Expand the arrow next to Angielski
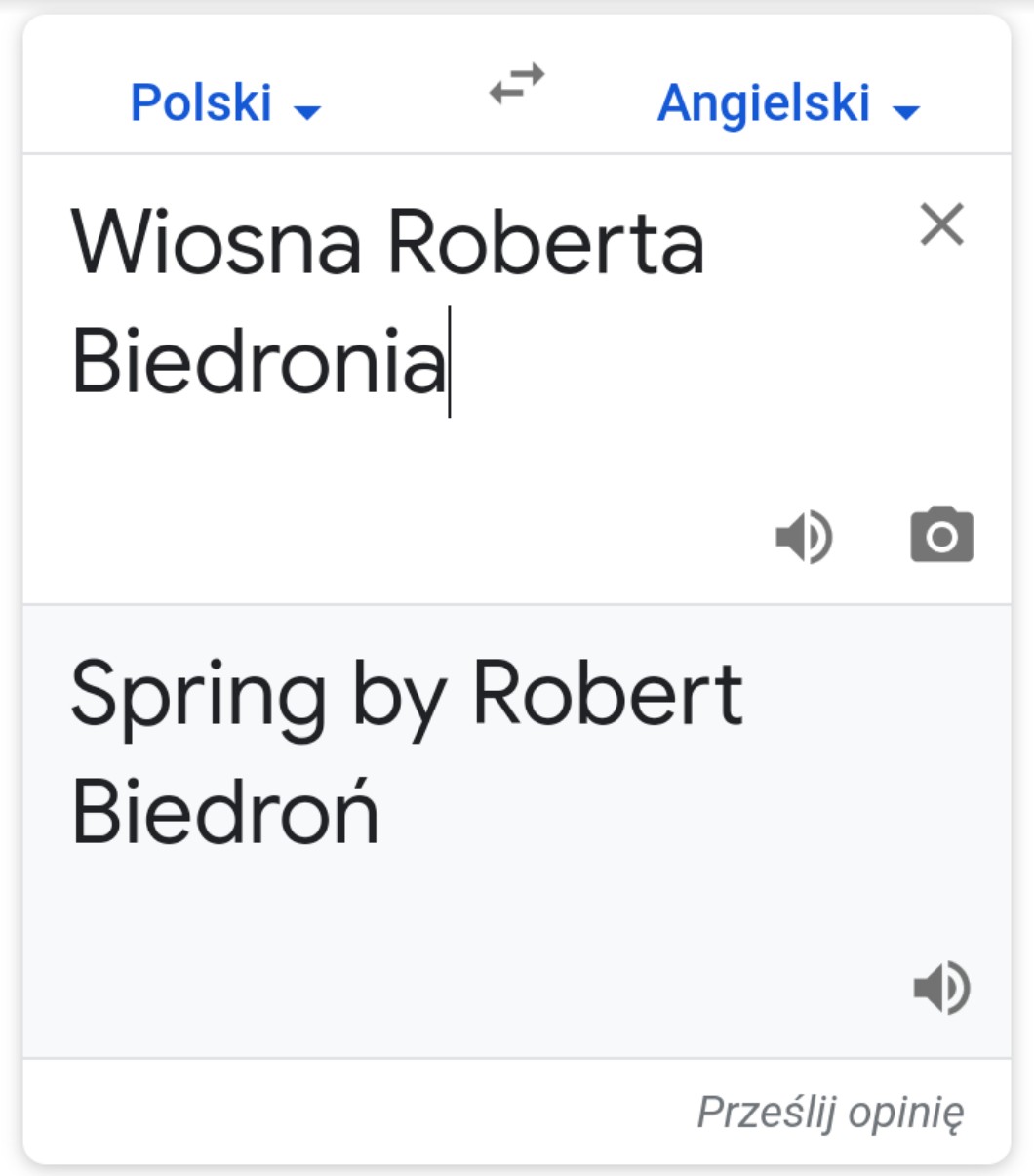Image resolution: width=1034 pixels, height=1176 pixels. tap(906, 113)
